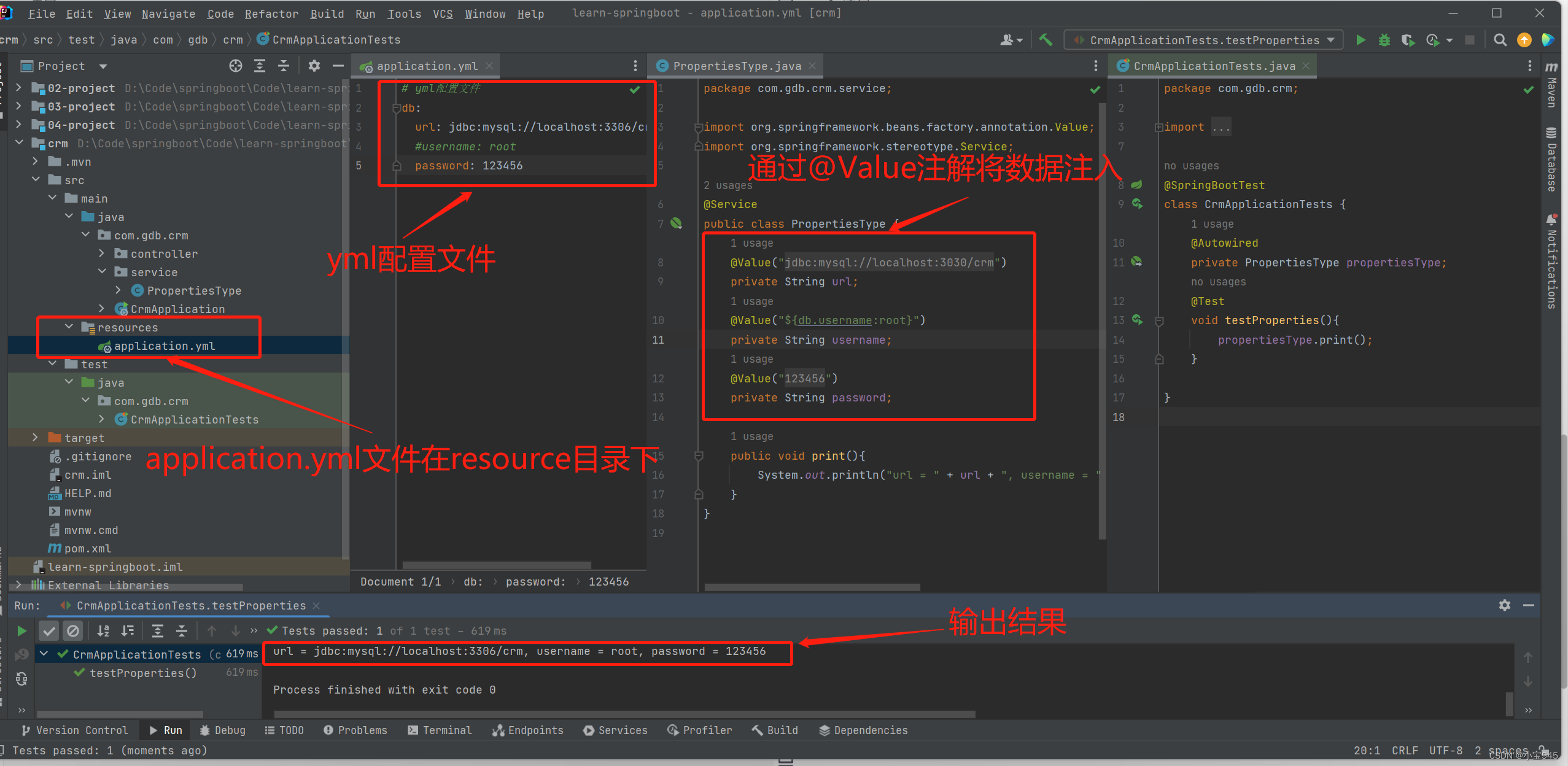Open the Problems tool window
1568x766 pixels.
(355, 730)
